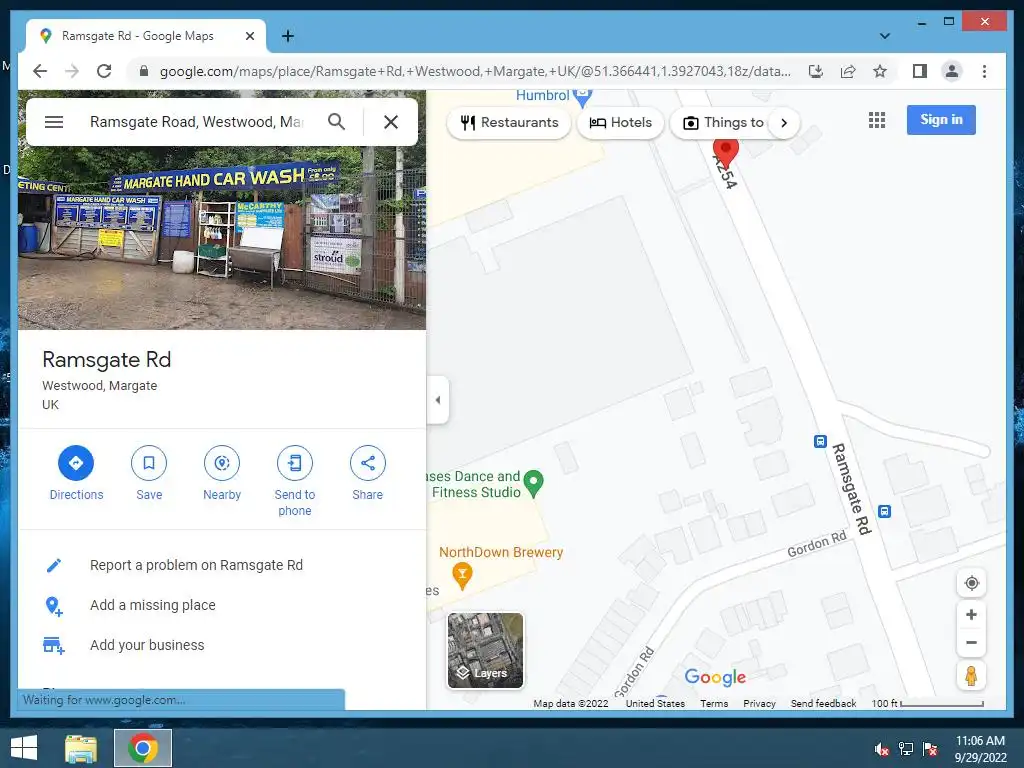The image size is (1024, 768).
Task: Click the NorthDown Brewery marker
Action: [x=462, y=576]
